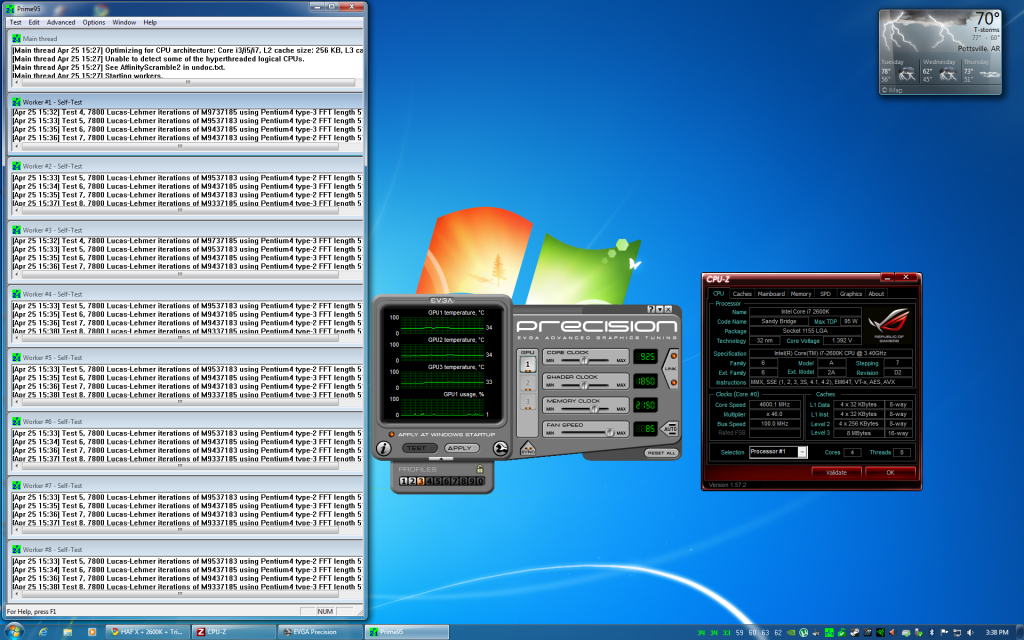Click Worker #1 Self-Test window icon

click(16, 102)
